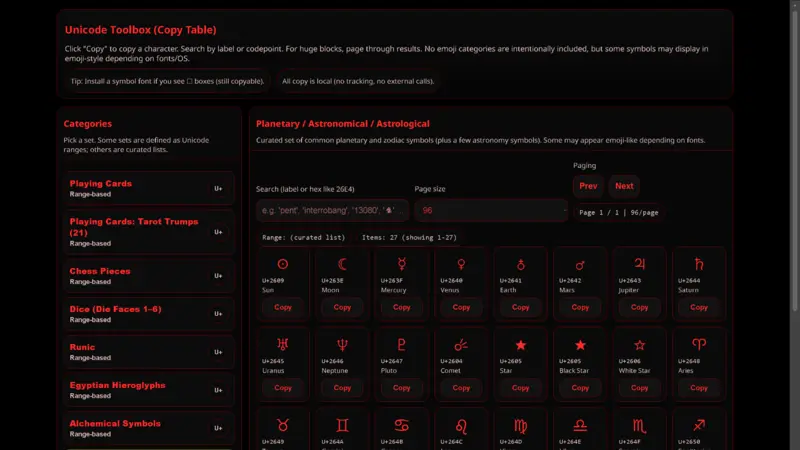
Task: Select the Runic category
Action: (x=149, y=352)
